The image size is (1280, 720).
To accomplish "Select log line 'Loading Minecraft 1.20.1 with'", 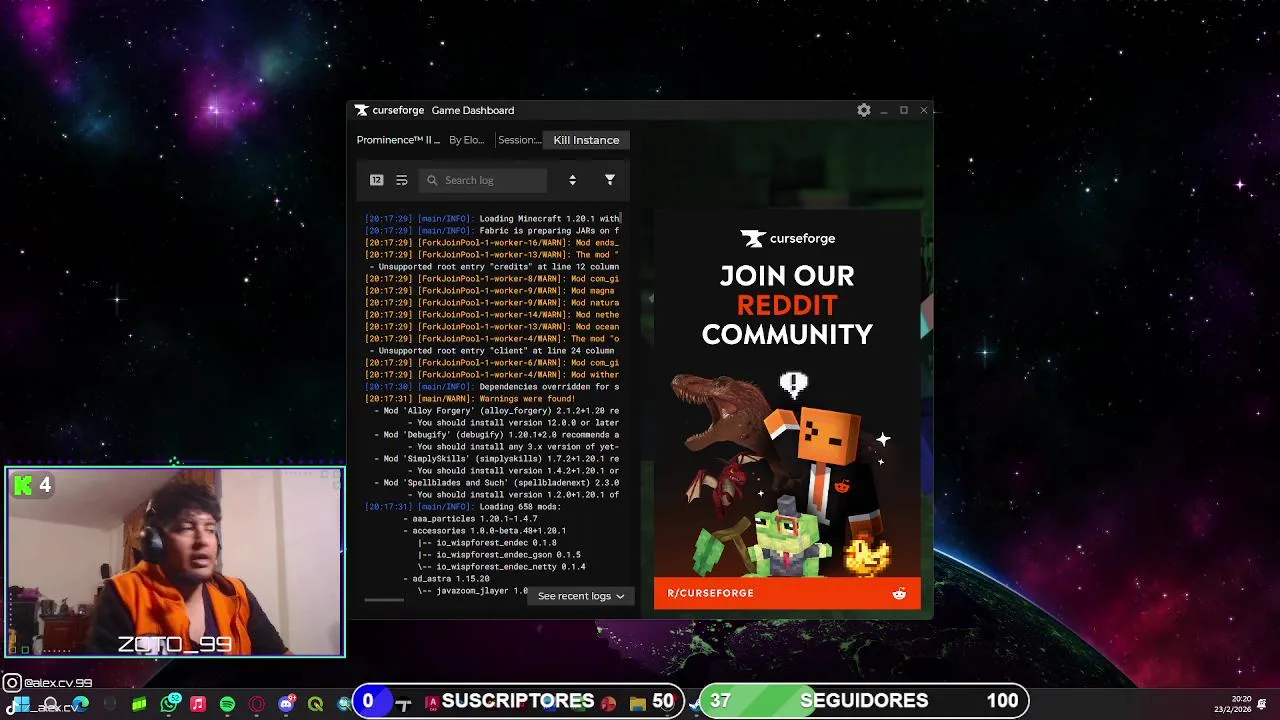I will click(x=493, y=218).
